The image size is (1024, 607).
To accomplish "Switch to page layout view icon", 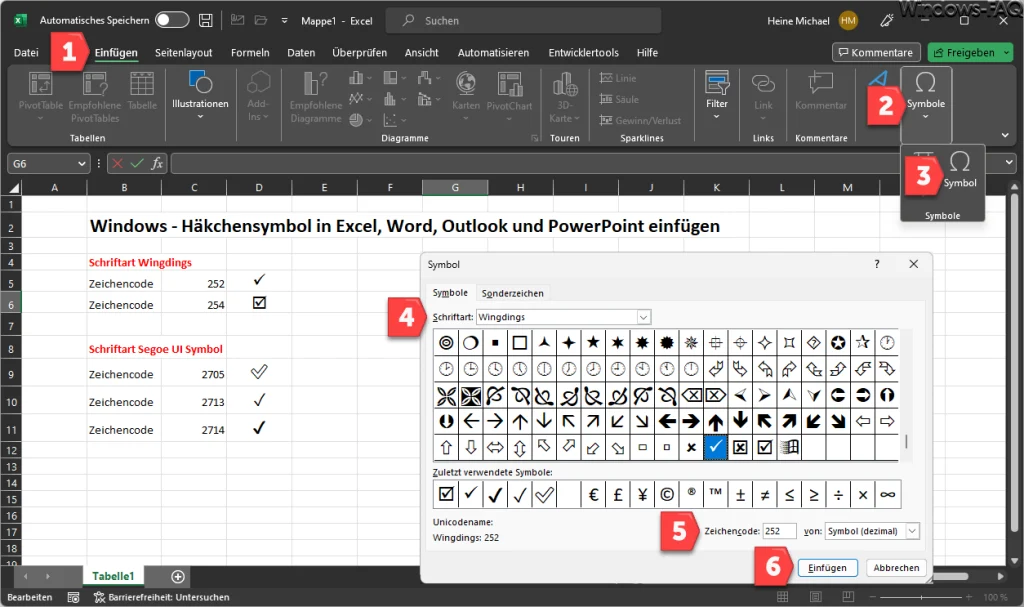I will pos(816,597).
